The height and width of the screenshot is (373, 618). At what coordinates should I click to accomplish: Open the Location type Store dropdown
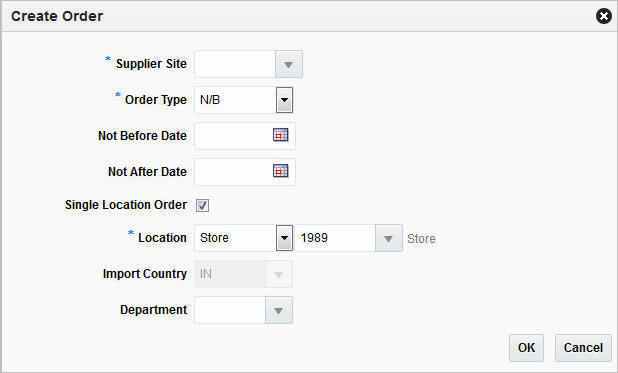click(284, 238)
